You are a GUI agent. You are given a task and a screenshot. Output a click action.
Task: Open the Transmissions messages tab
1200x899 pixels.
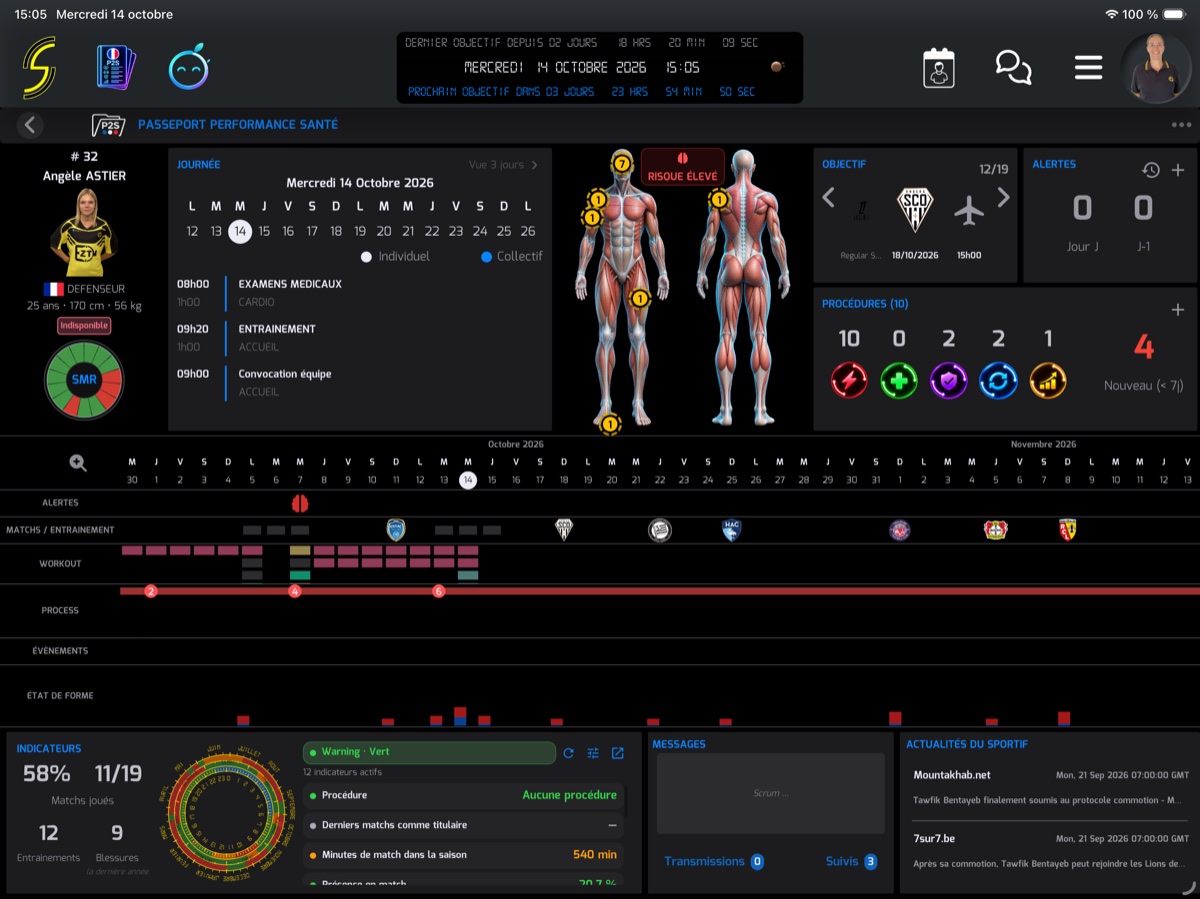pos(714,861)
